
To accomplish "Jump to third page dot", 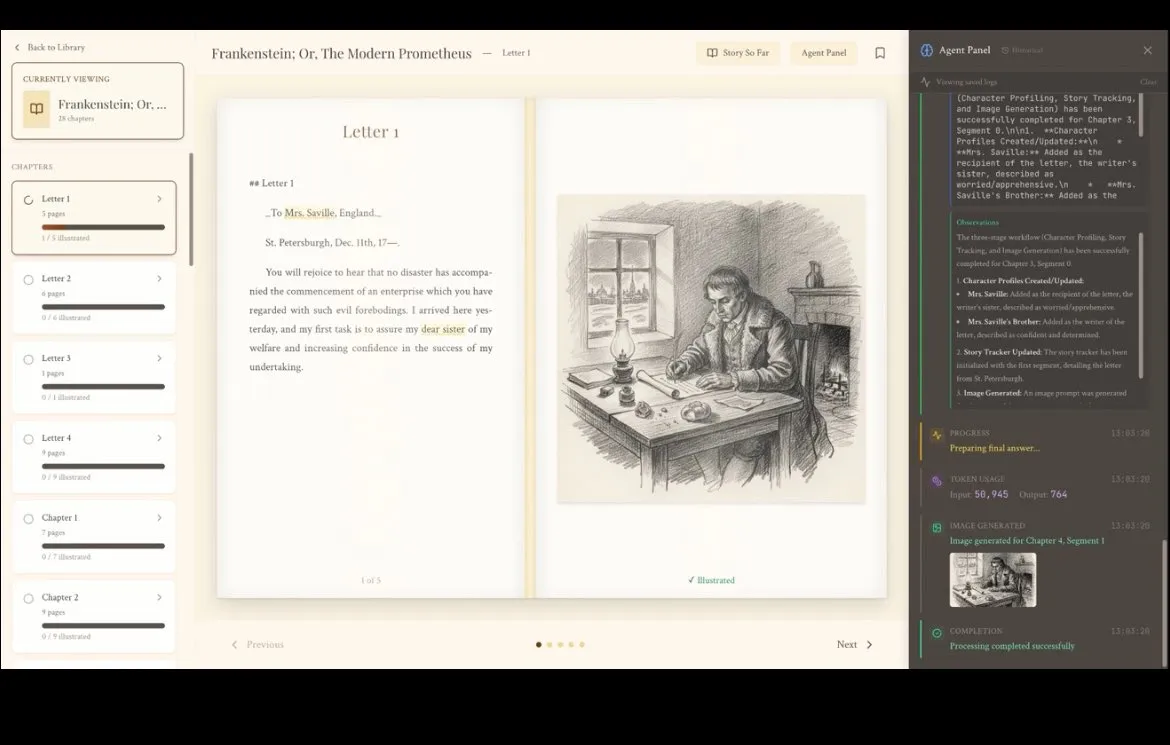I will 560,645.
